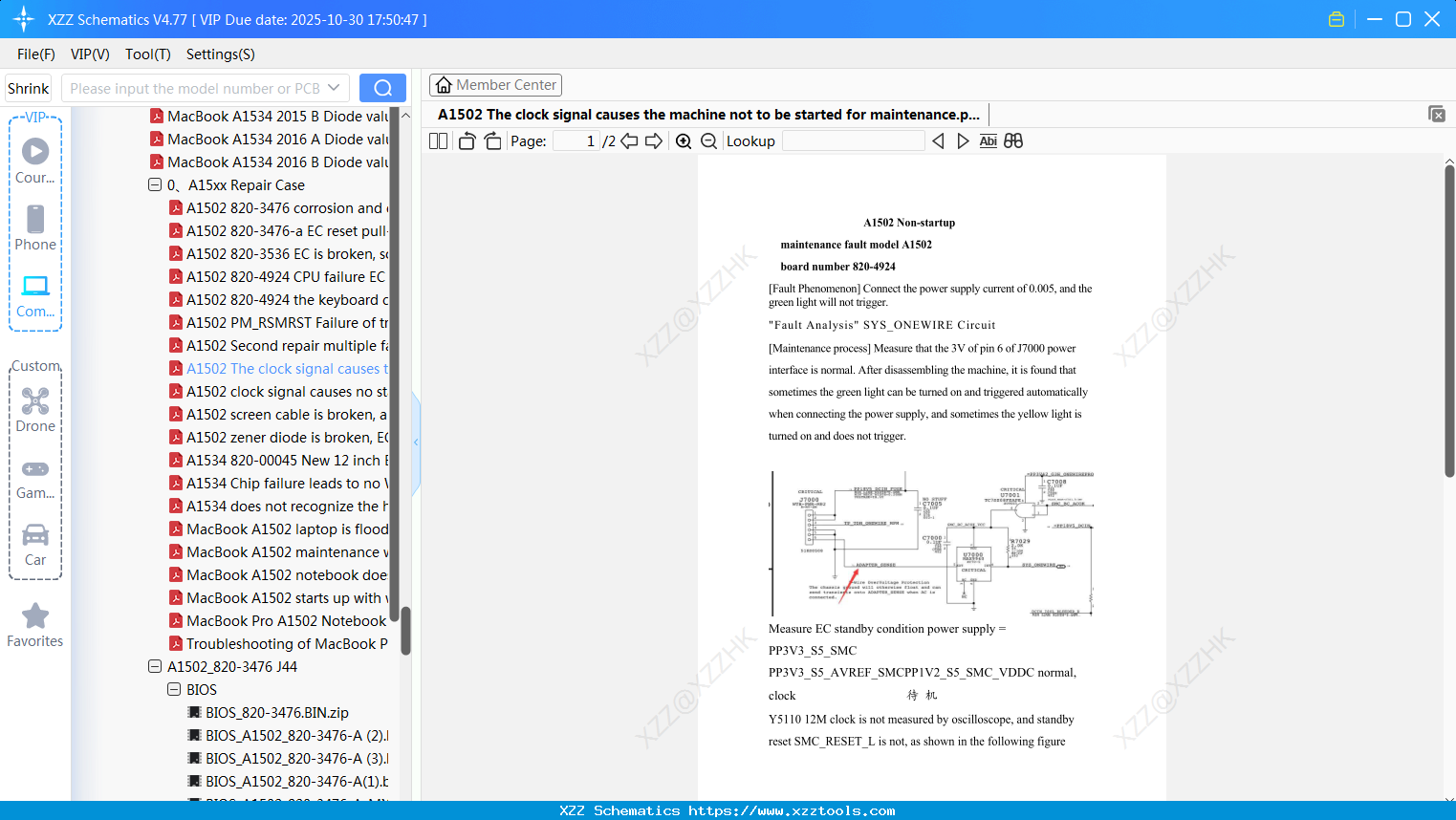
Task: Rotate the page counterclockwise
Action: pos(467,141)
